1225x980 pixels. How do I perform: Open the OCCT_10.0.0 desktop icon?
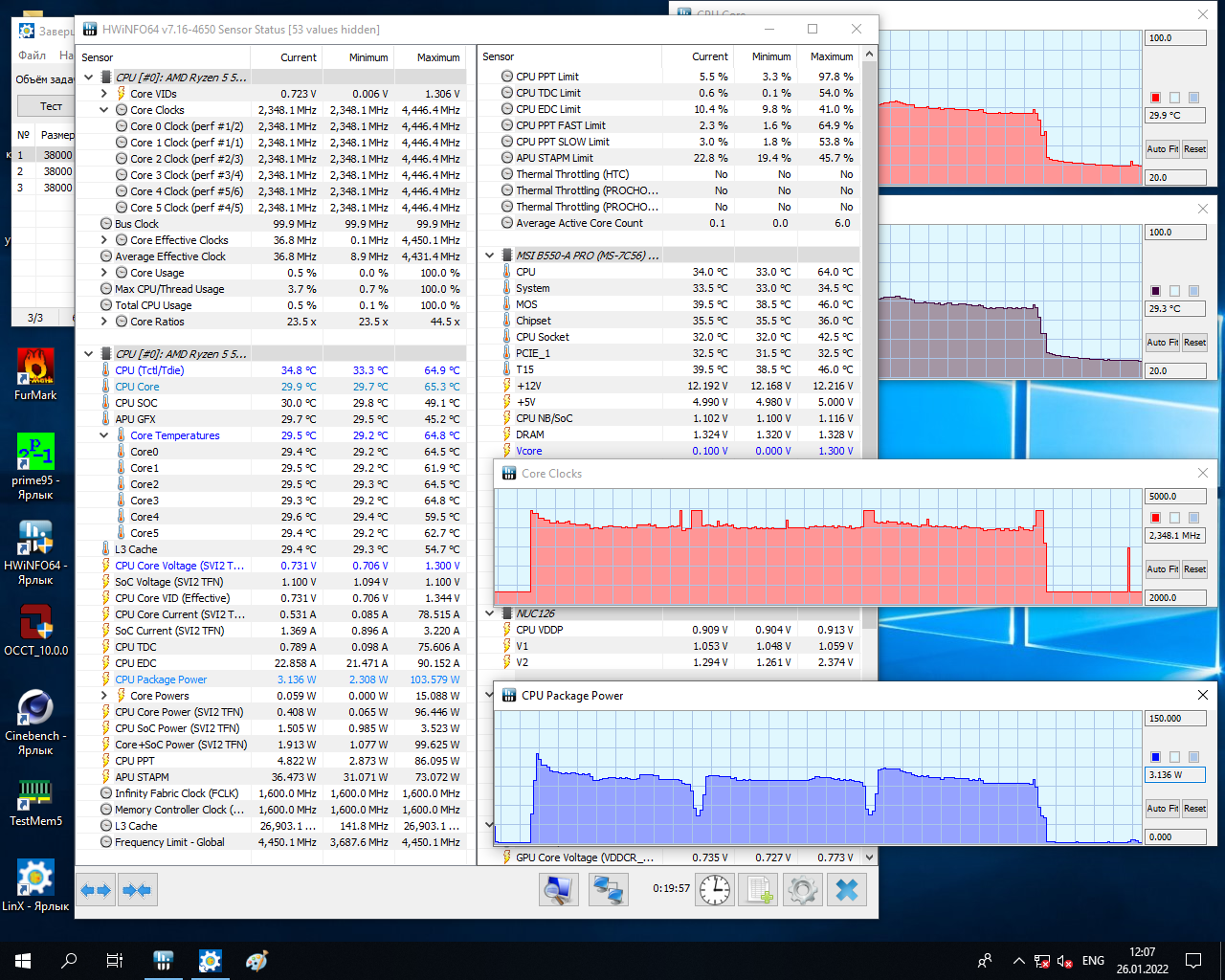tap(35, 630)
